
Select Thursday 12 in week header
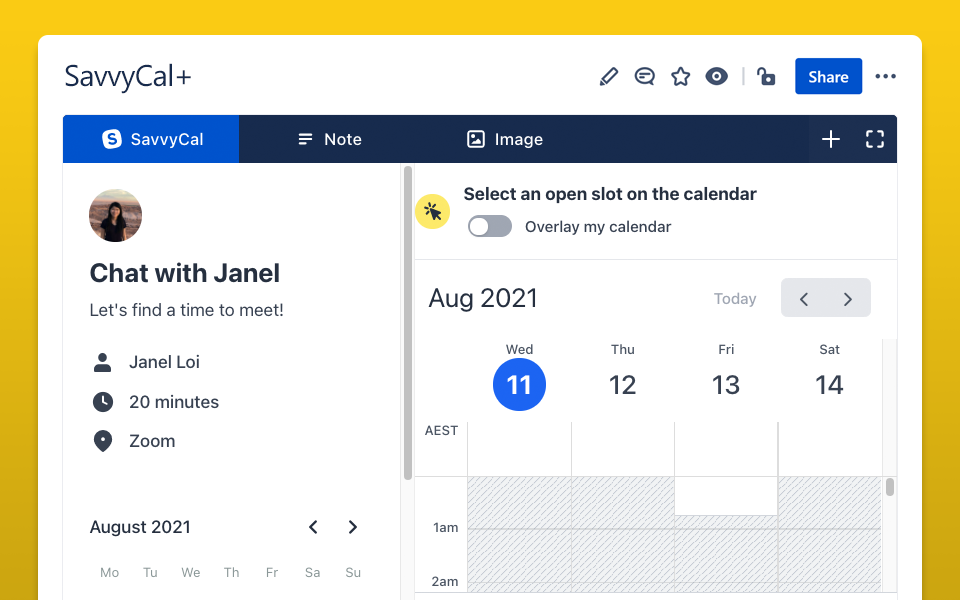click(x=623, y=384)
